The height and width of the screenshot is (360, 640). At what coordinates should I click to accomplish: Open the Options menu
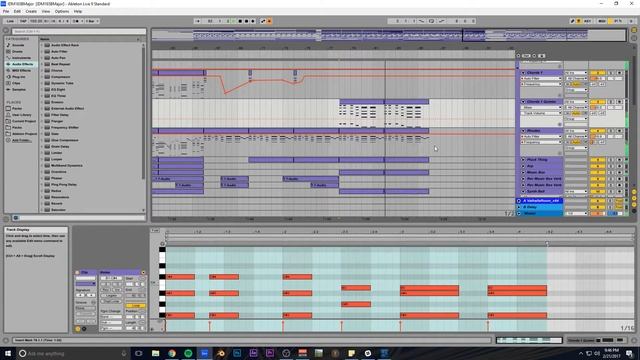point(62,11)
